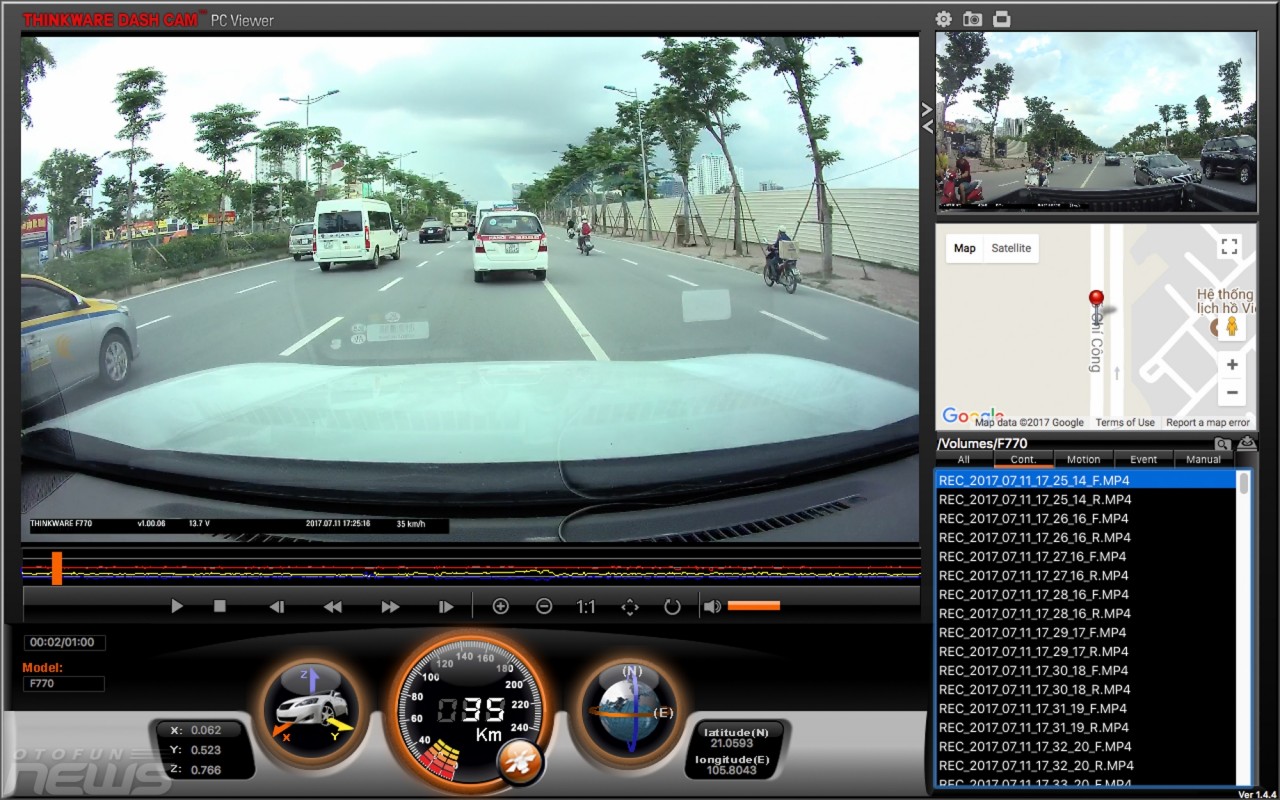Click the red location pin on map
The height and width of the screenshot is (800, 1280).
point(1096,304)
